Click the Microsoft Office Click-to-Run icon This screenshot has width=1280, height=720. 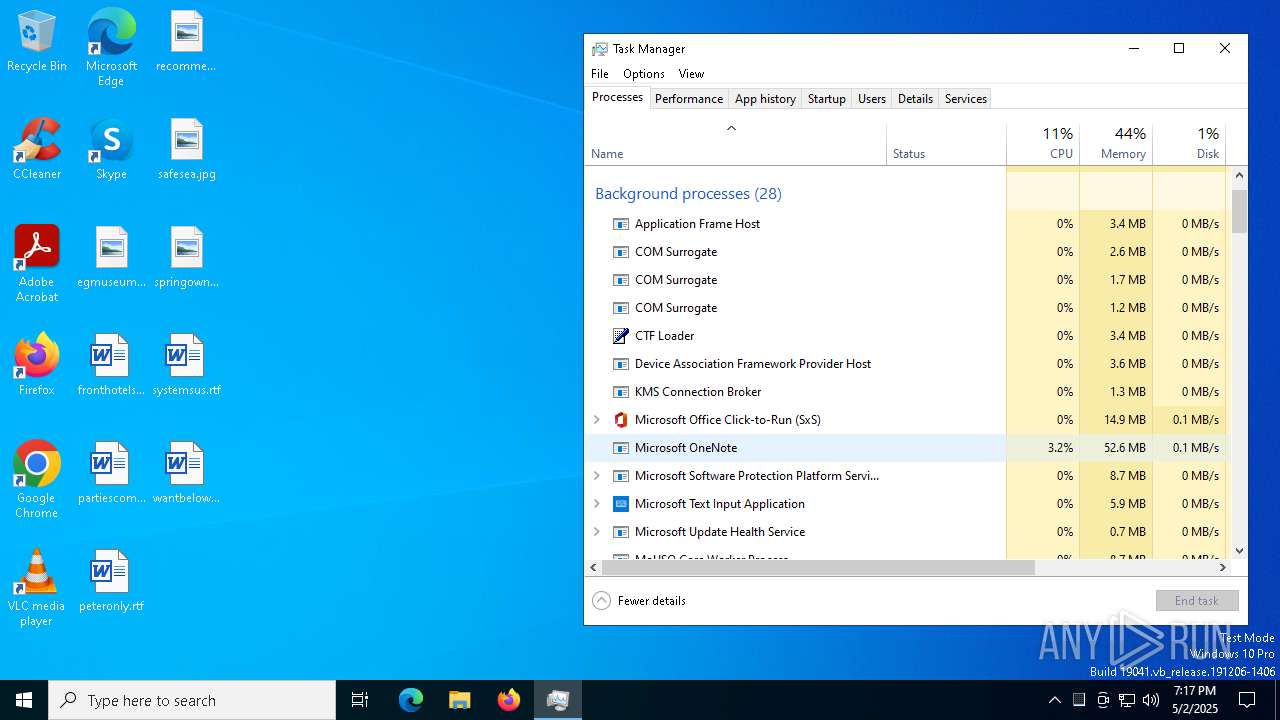pos(621,420)
